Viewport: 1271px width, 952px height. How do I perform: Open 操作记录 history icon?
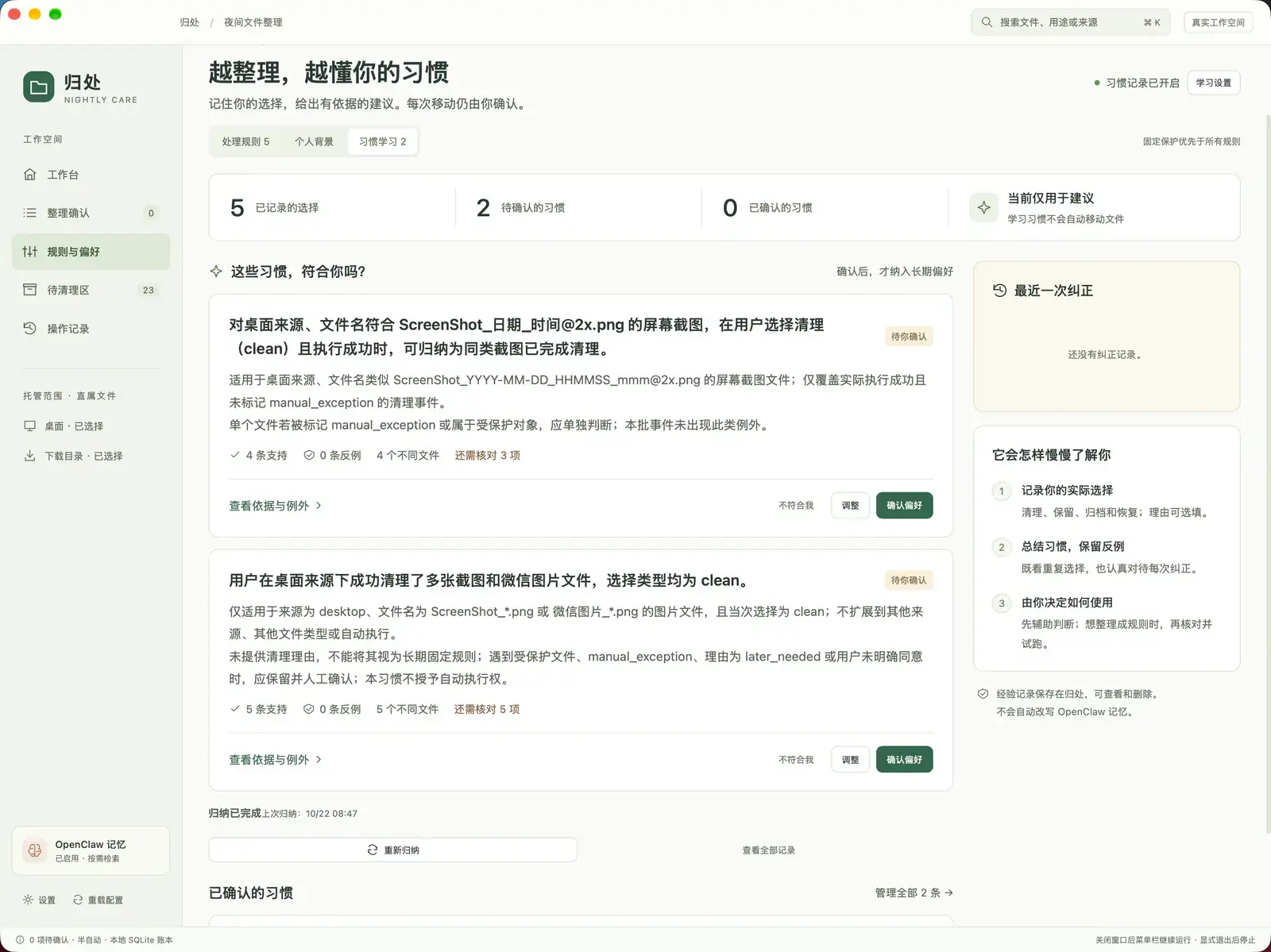(29, 328)
